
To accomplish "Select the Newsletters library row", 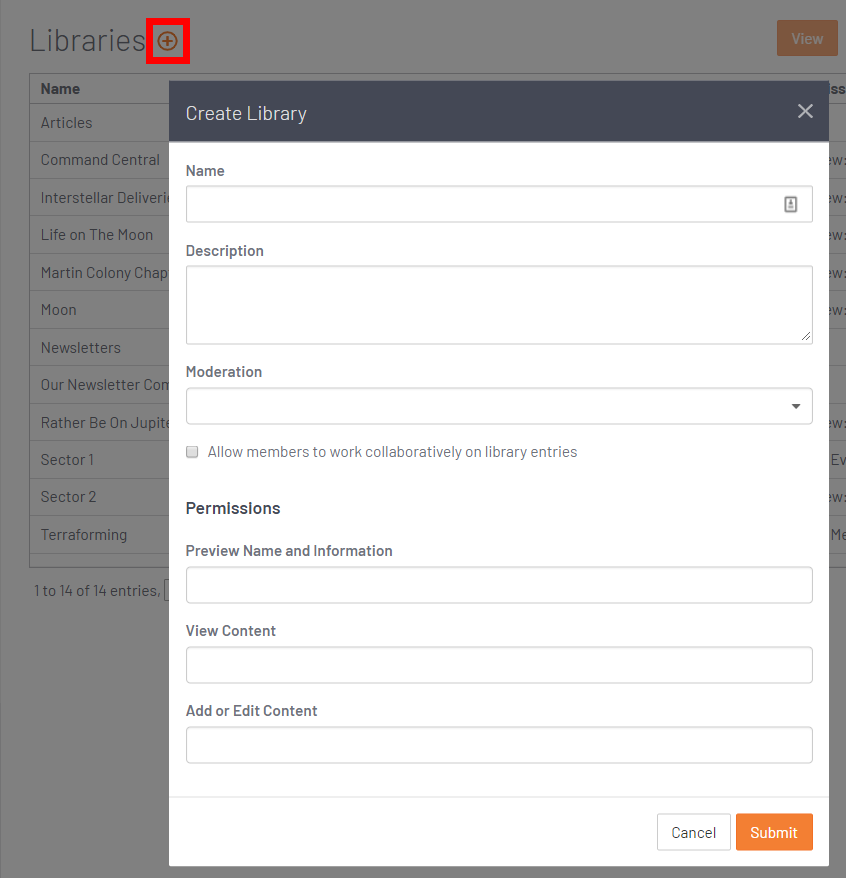I will click(81, 348).
